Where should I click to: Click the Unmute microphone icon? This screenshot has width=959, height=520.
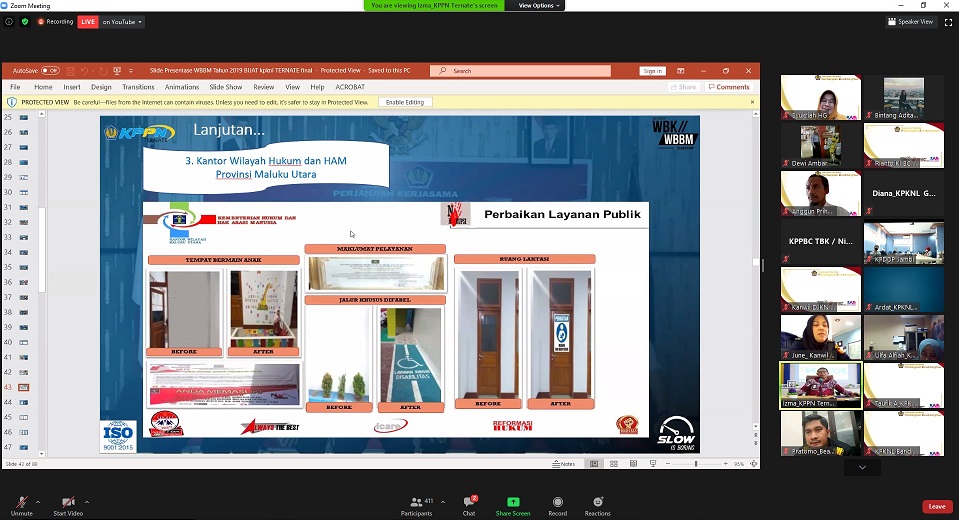click(21, 502)
